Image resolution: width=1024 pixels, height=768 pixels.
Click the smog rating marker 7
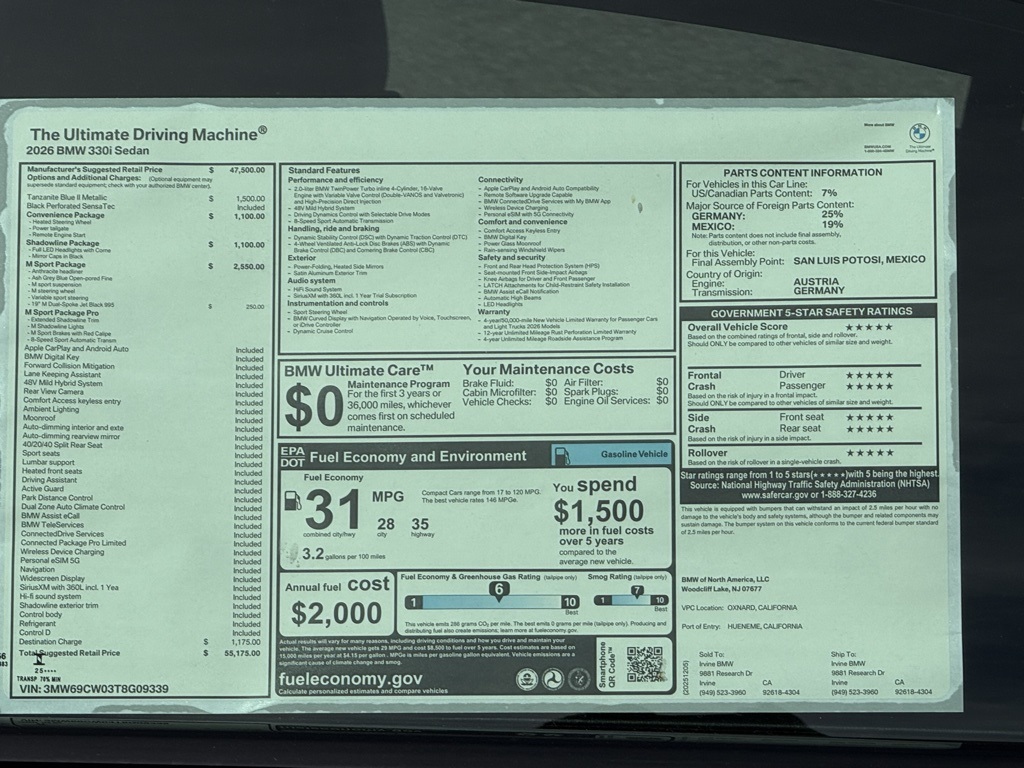(636, 590)
